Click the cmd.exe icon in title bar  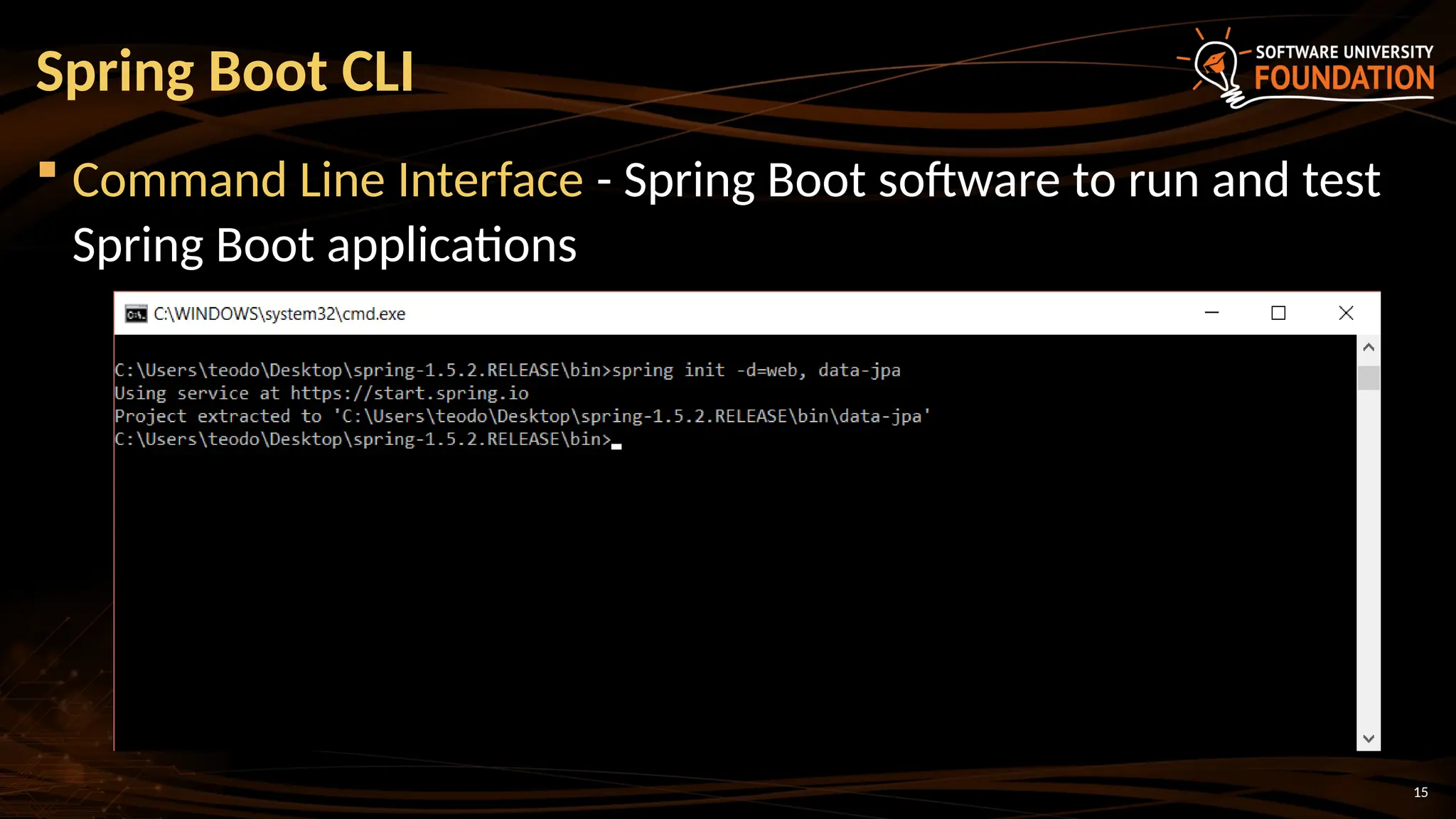click(x=136, y=314)
